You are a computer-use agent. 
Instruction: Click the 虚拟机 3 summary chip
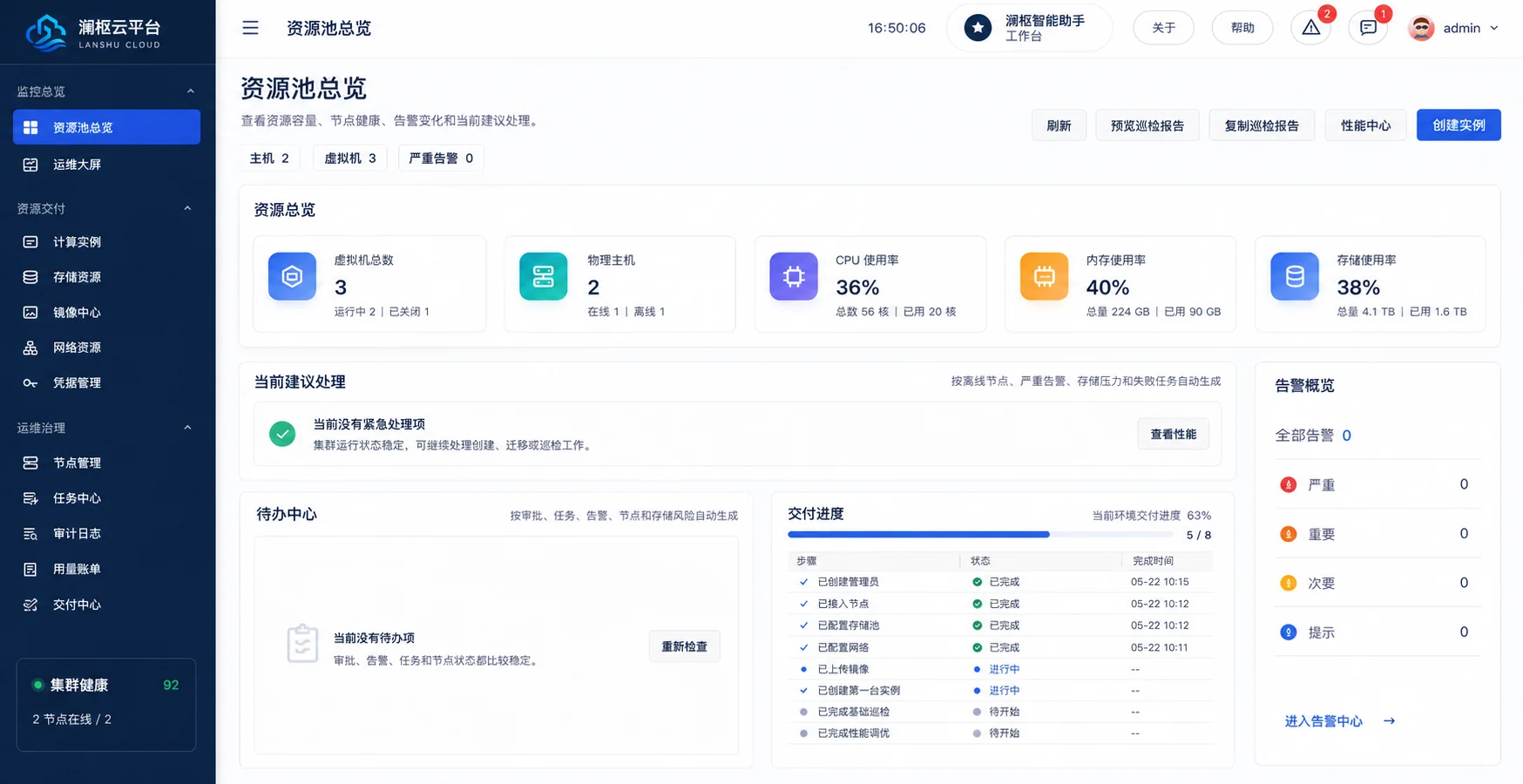point(350,158)
